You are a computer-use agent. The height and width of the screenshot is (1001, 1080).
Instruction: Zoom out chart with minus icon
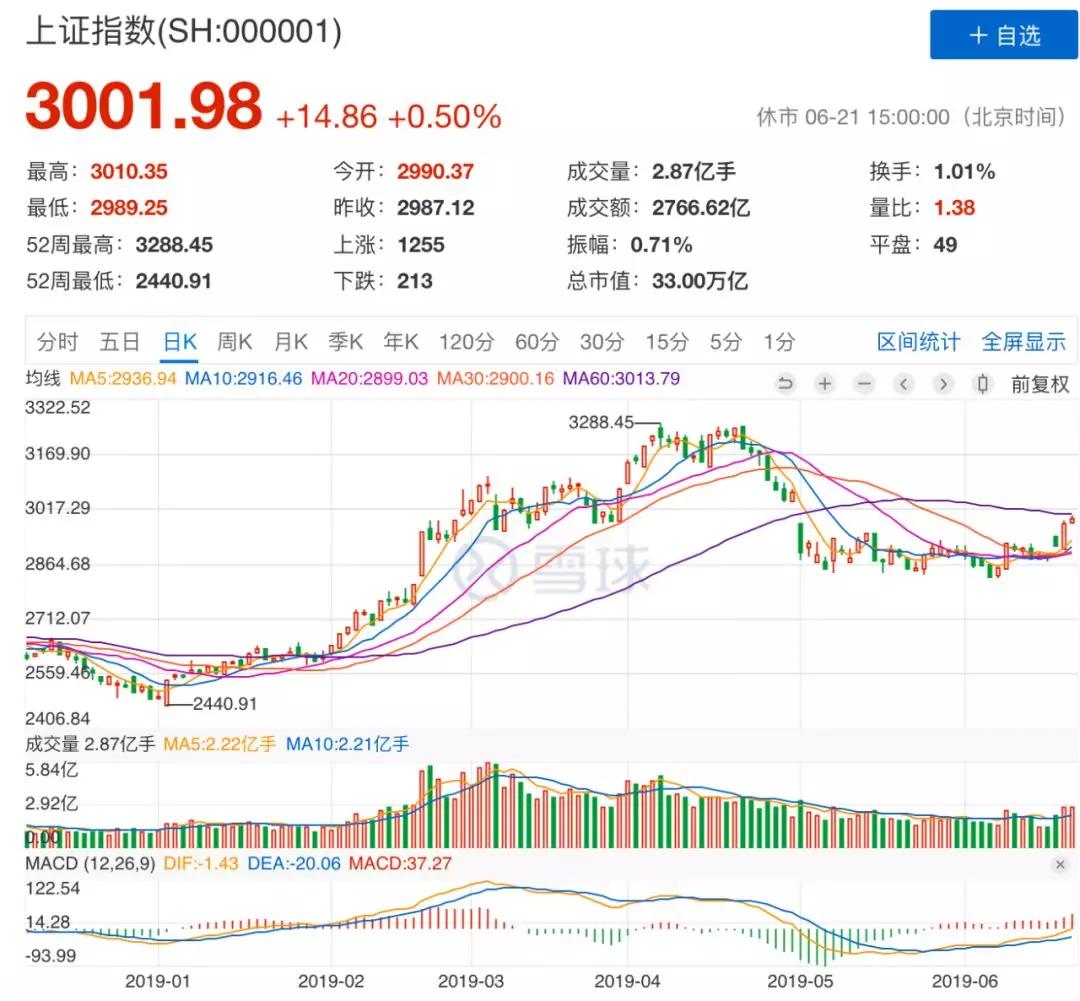point(864,384)
